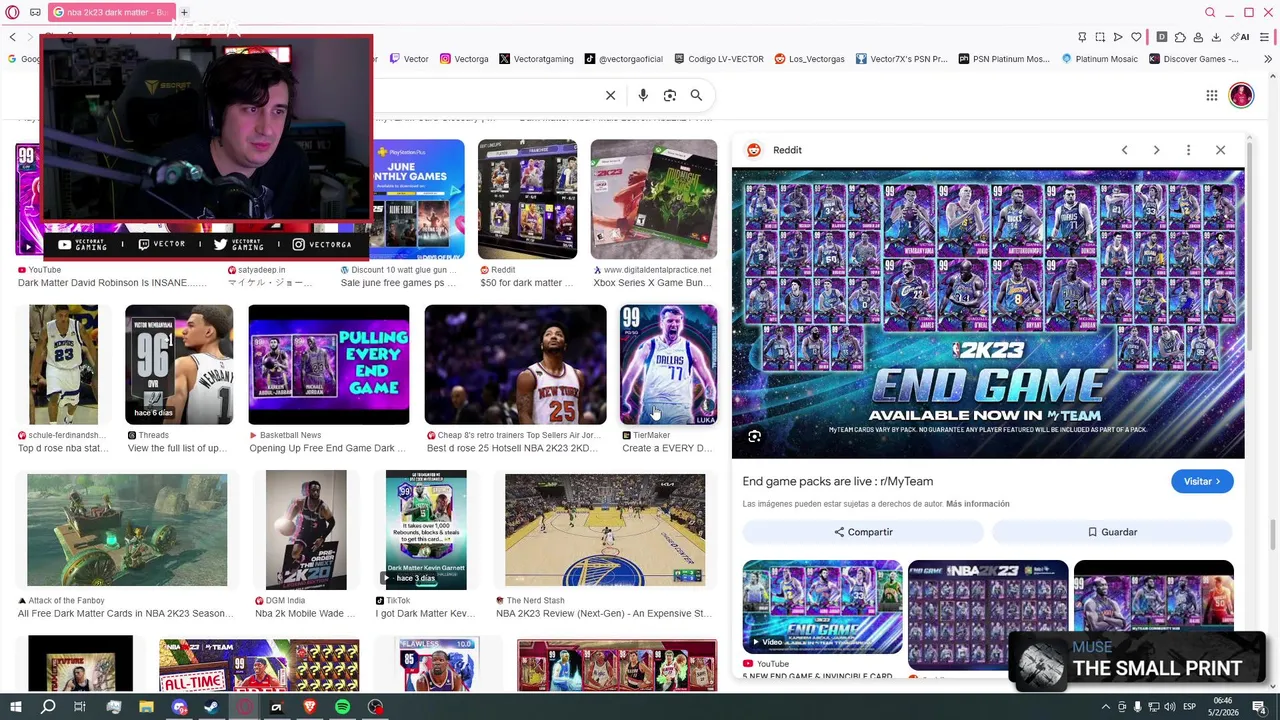
Task: Select the 'nba 2k23 dark matter' tab
Action: (111, 12)
